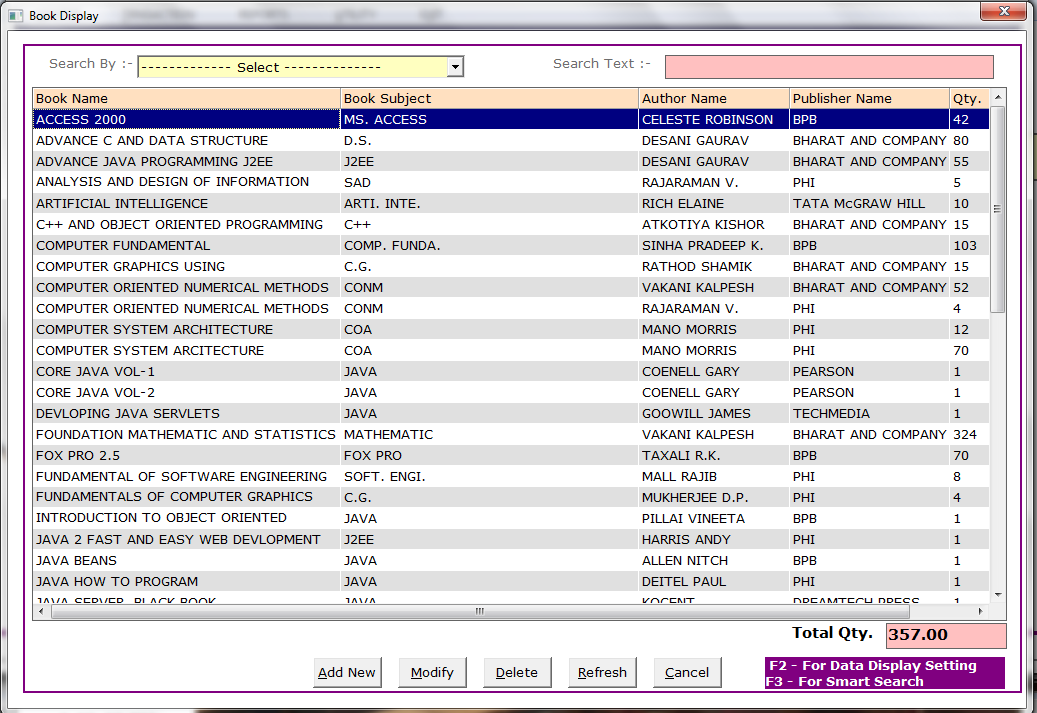Viewport: 1037px width, 713px height.
Task: Click the Total Qty. value field
Action: 946,635
